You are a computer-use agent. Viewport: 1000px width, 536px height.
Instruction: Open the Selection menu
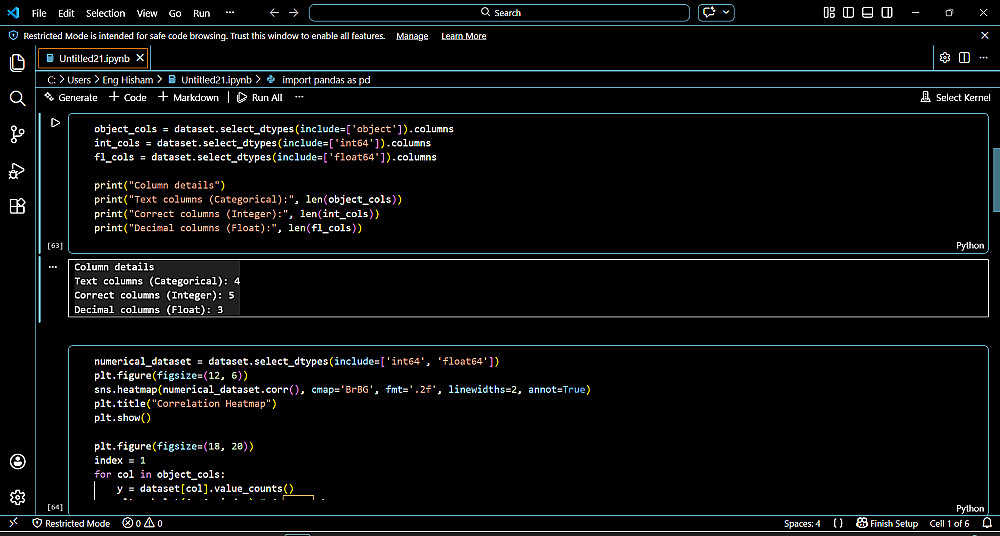105,13
